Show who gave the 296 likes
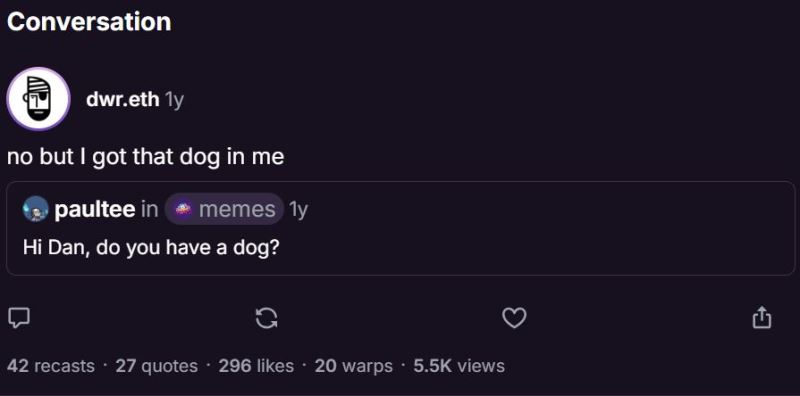 pos(256,366)
